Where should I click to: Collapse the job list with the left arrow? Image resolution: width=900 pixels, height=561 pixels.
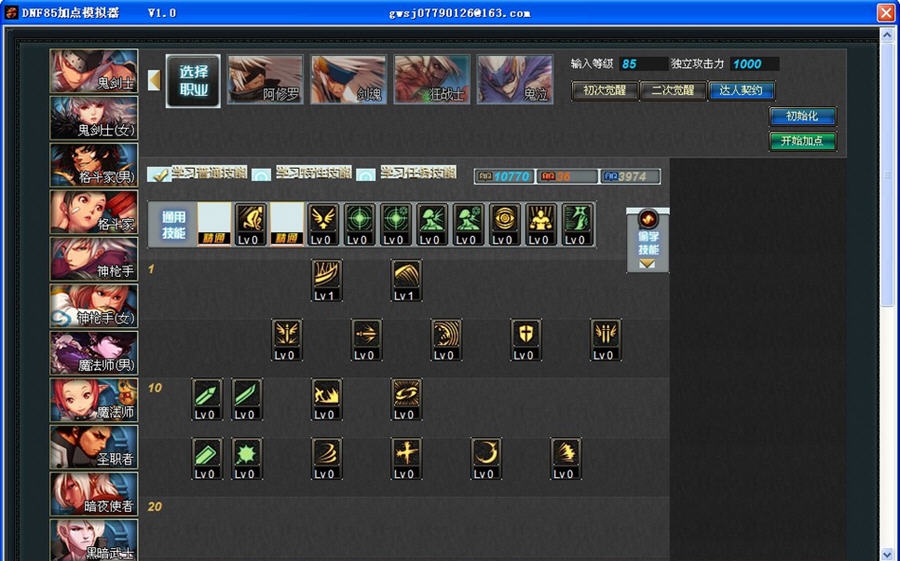(x=154, y=80)
